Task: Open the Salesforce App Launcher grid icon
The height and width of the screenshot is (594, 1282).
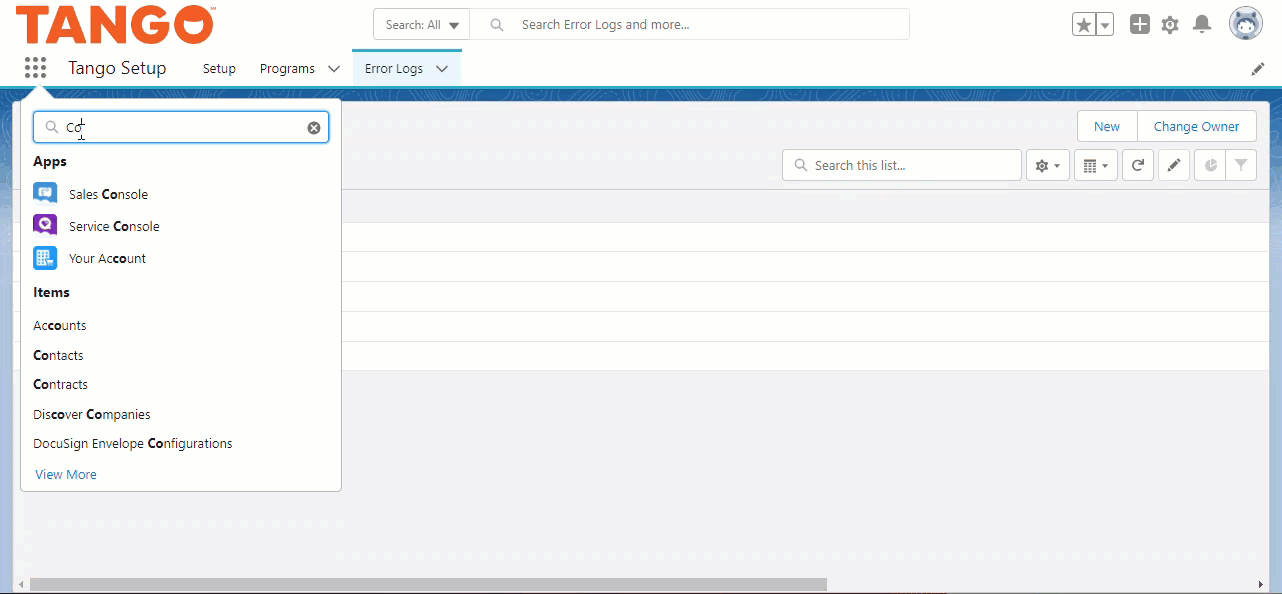Action: click(x=35, y=67)
